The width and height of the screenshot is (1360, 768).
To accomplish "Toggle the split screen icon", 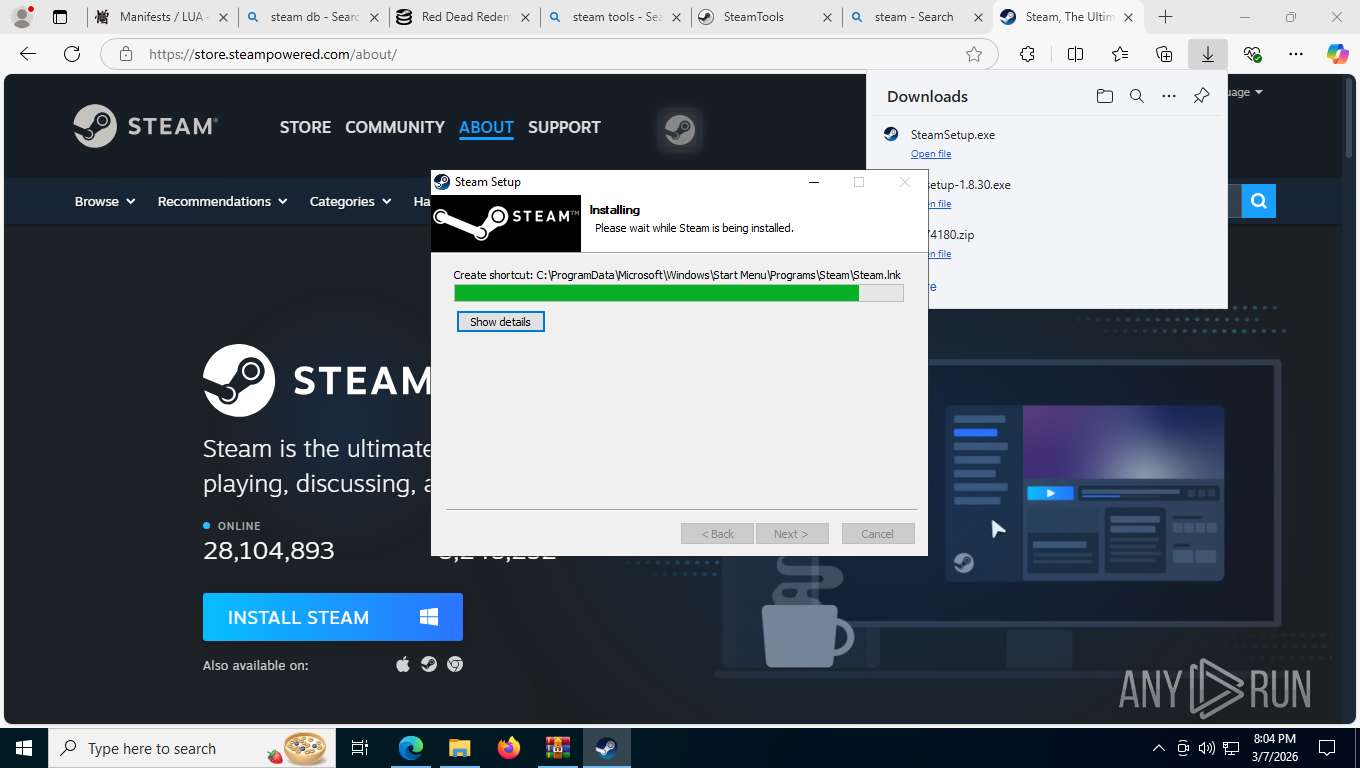I will click(1075, 54).
